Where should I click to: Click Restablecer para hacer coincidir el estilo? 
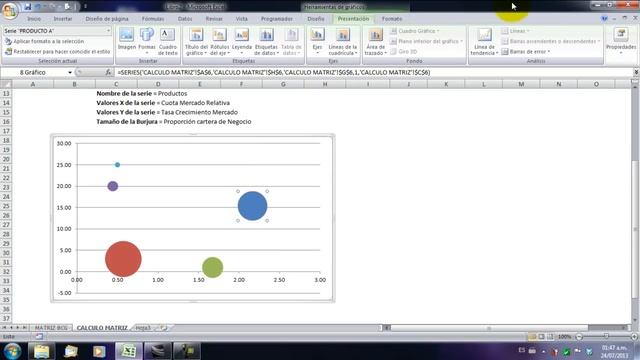point(58,52)
